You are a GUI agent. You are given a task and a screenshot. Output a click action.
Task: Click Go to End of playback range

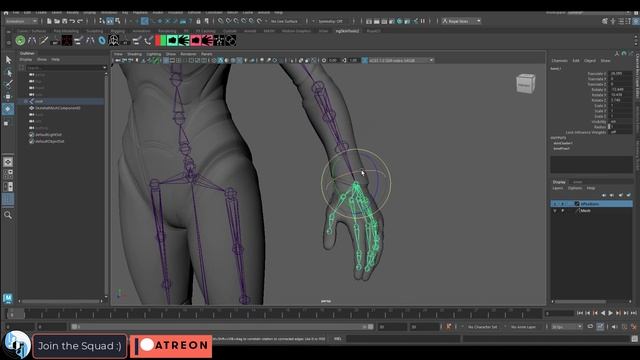tap(633, 313)
